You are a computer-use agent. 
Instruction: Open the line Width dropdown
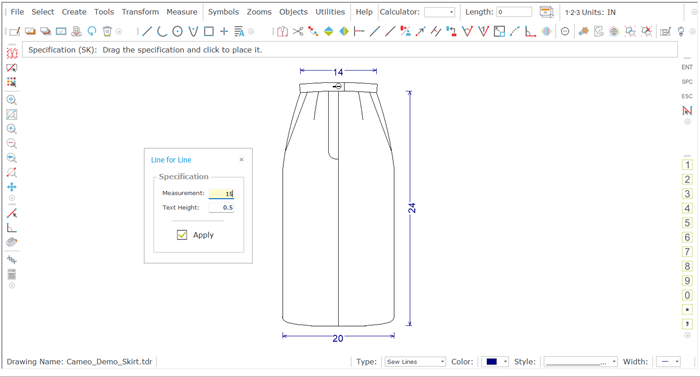(x=668, y=362)
